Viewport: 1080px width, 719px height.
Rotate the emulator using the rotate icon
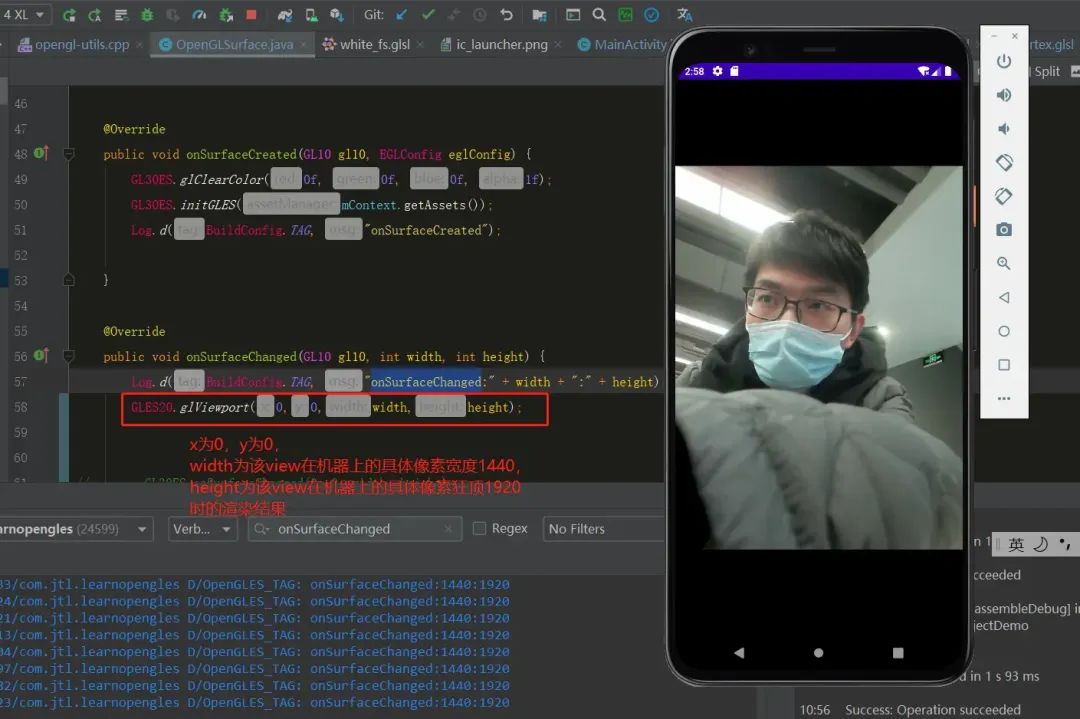(x=1004, y=163)
